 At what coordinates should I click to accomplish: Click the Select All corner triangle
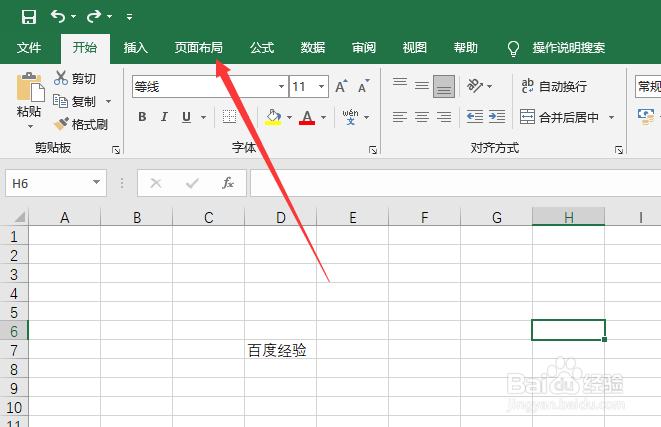click(19, 217)
